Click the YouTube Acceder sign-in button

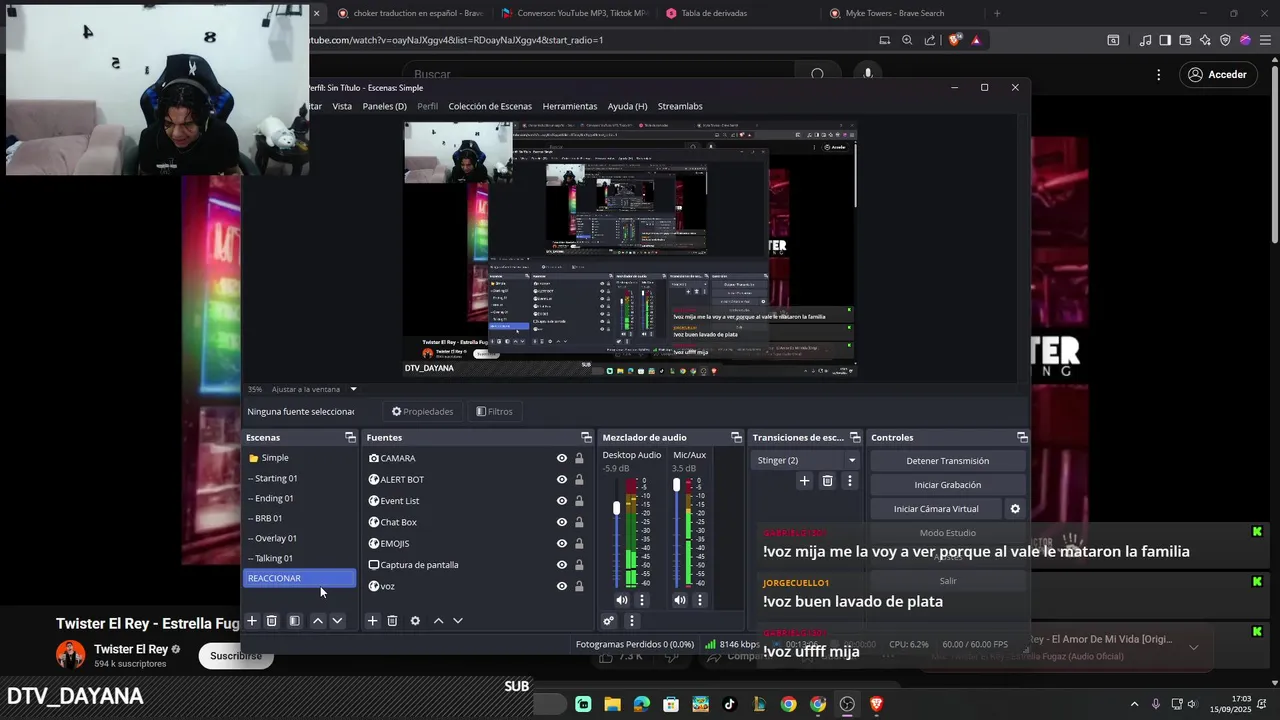coord(1217,74)
